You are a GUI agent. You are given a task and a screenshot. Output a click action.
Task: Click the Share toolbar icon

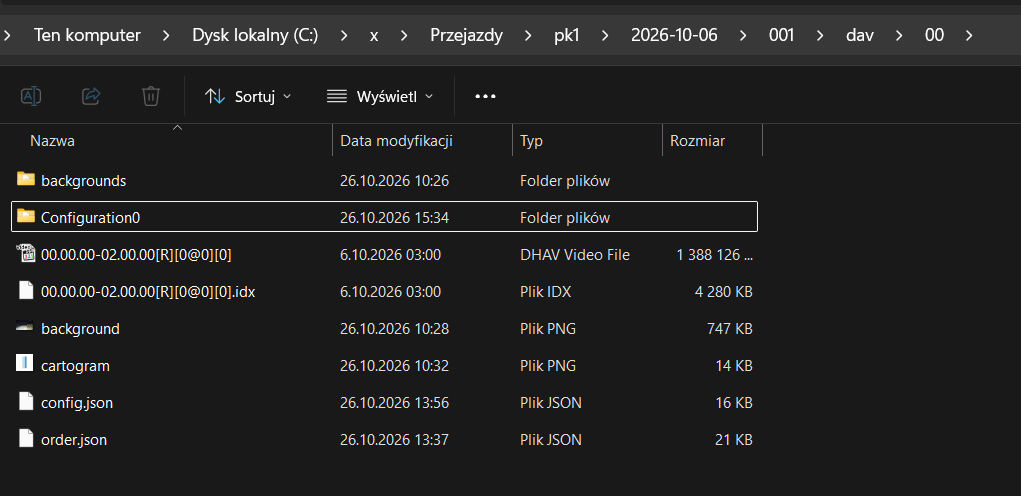click(91, 96)
